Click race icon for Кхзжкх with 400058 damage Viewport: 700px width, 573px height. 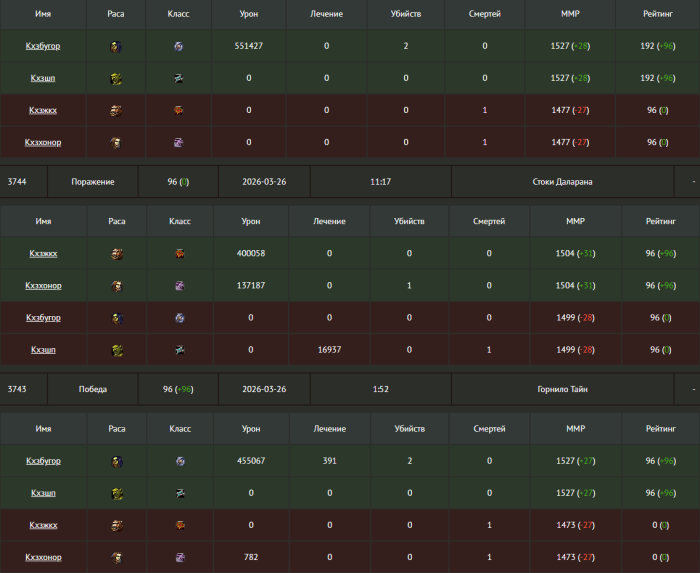(x=117, y=254)
